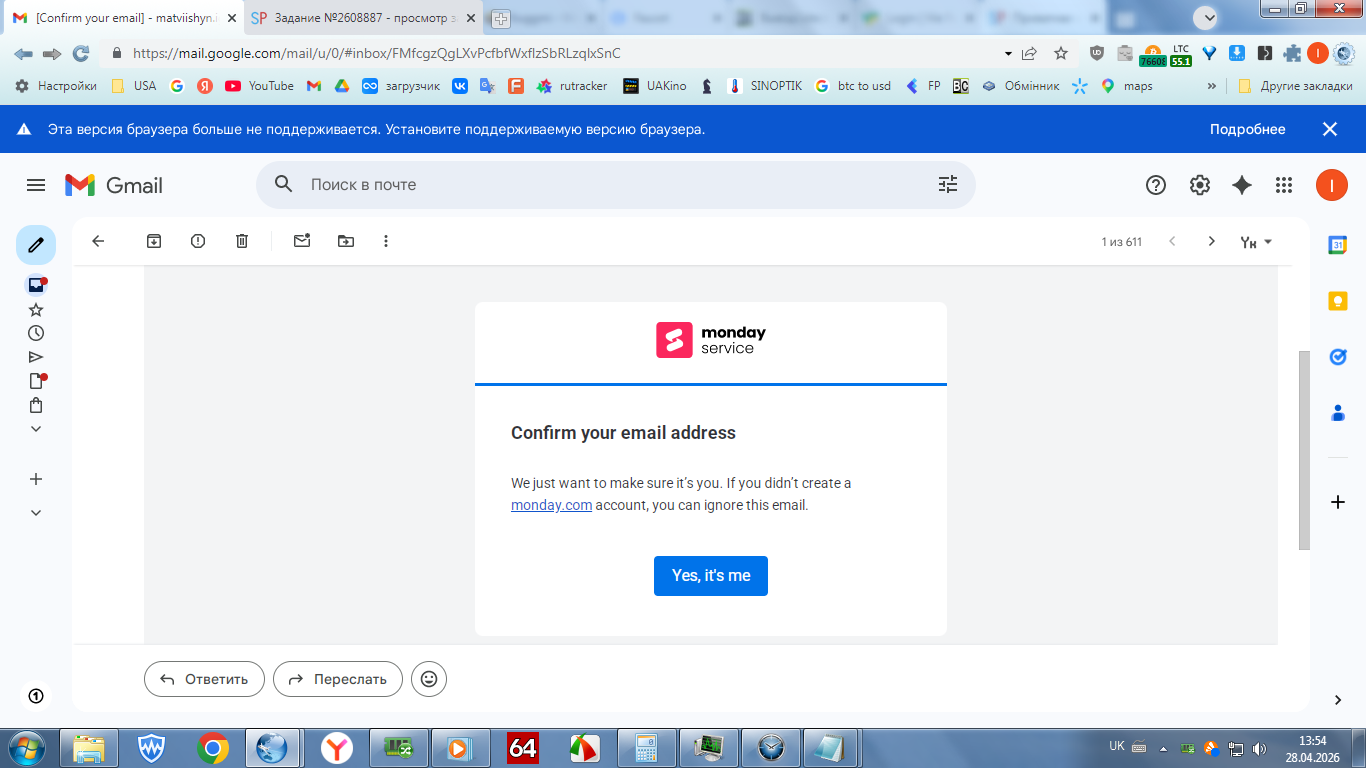Delete this email with trash icon
The height and width of the screenshot is (768, 1366).
tap(242, 241)
